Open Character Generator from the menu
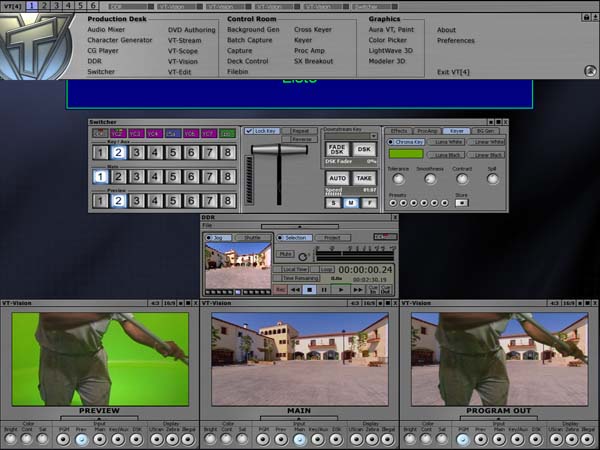The height and width of the screenshot is (450, 600). pos(119,40)
